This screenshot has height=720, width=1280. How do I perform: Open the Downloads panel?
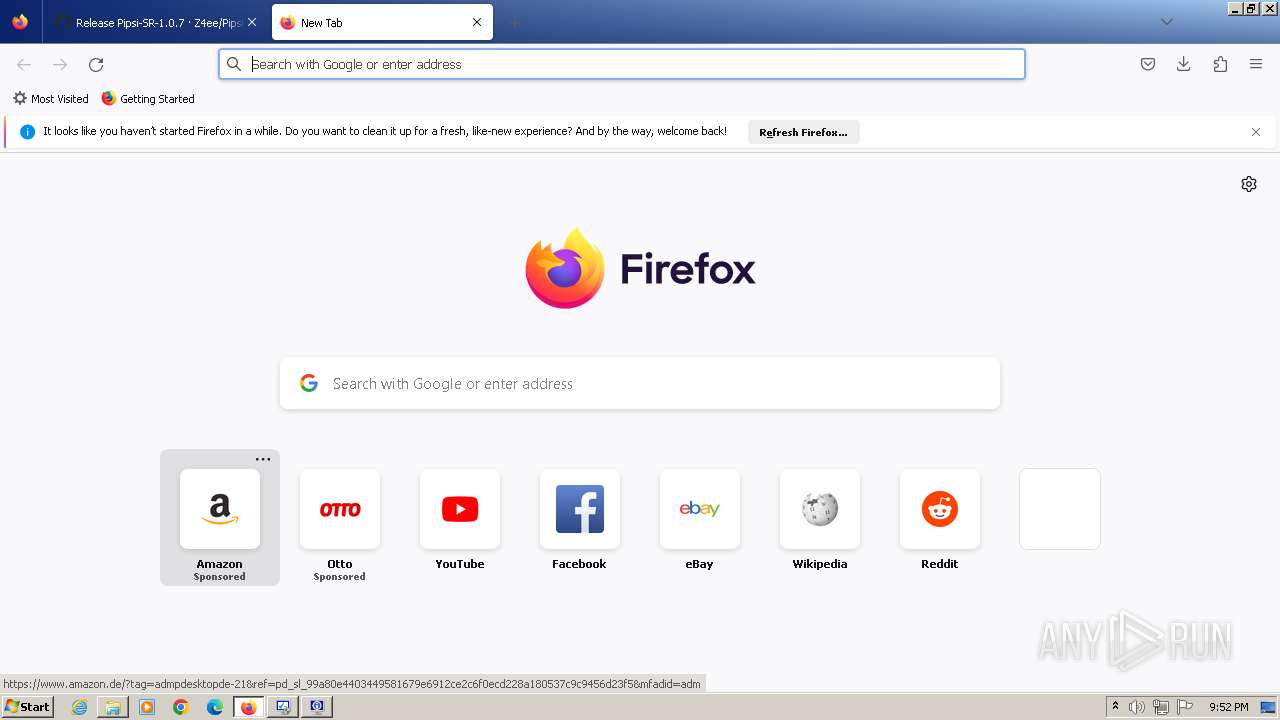pyautogui.click(x=1184, y=64)
